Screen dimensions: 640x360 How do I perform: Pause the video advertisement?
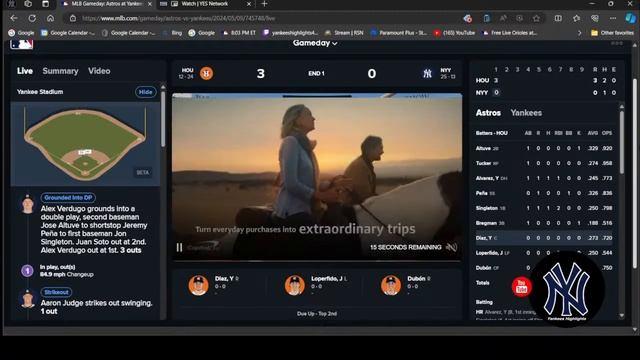179,247
